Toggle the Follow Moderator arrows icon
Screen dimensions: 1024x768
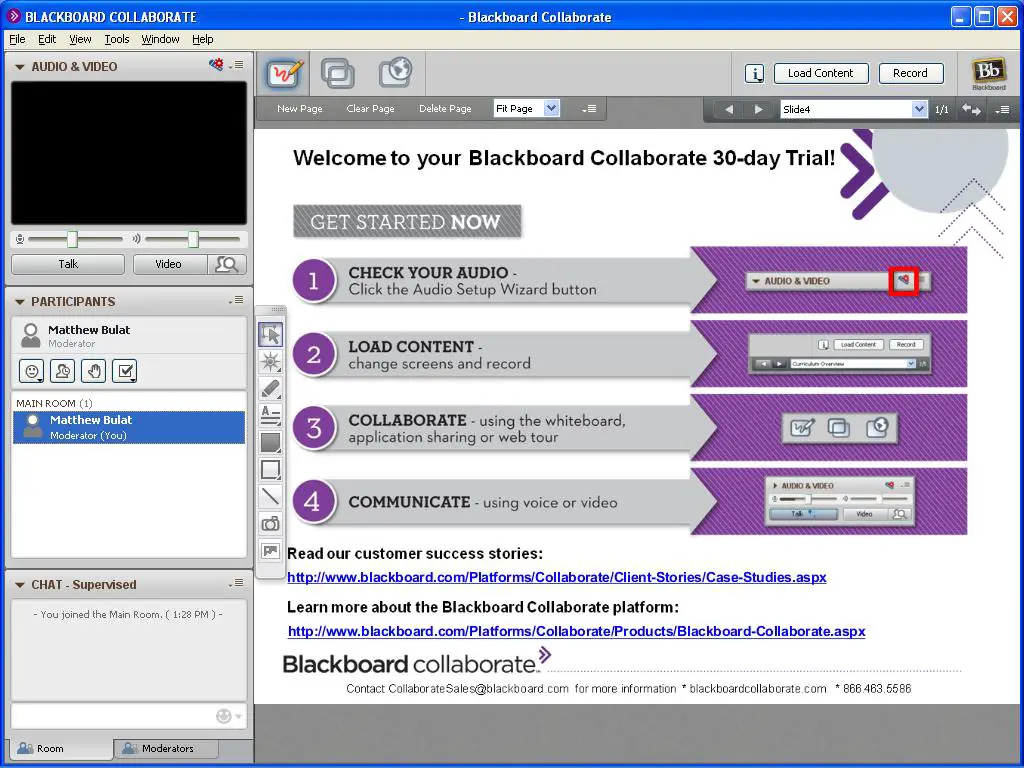pyautogui.click(x=971, y=110)
